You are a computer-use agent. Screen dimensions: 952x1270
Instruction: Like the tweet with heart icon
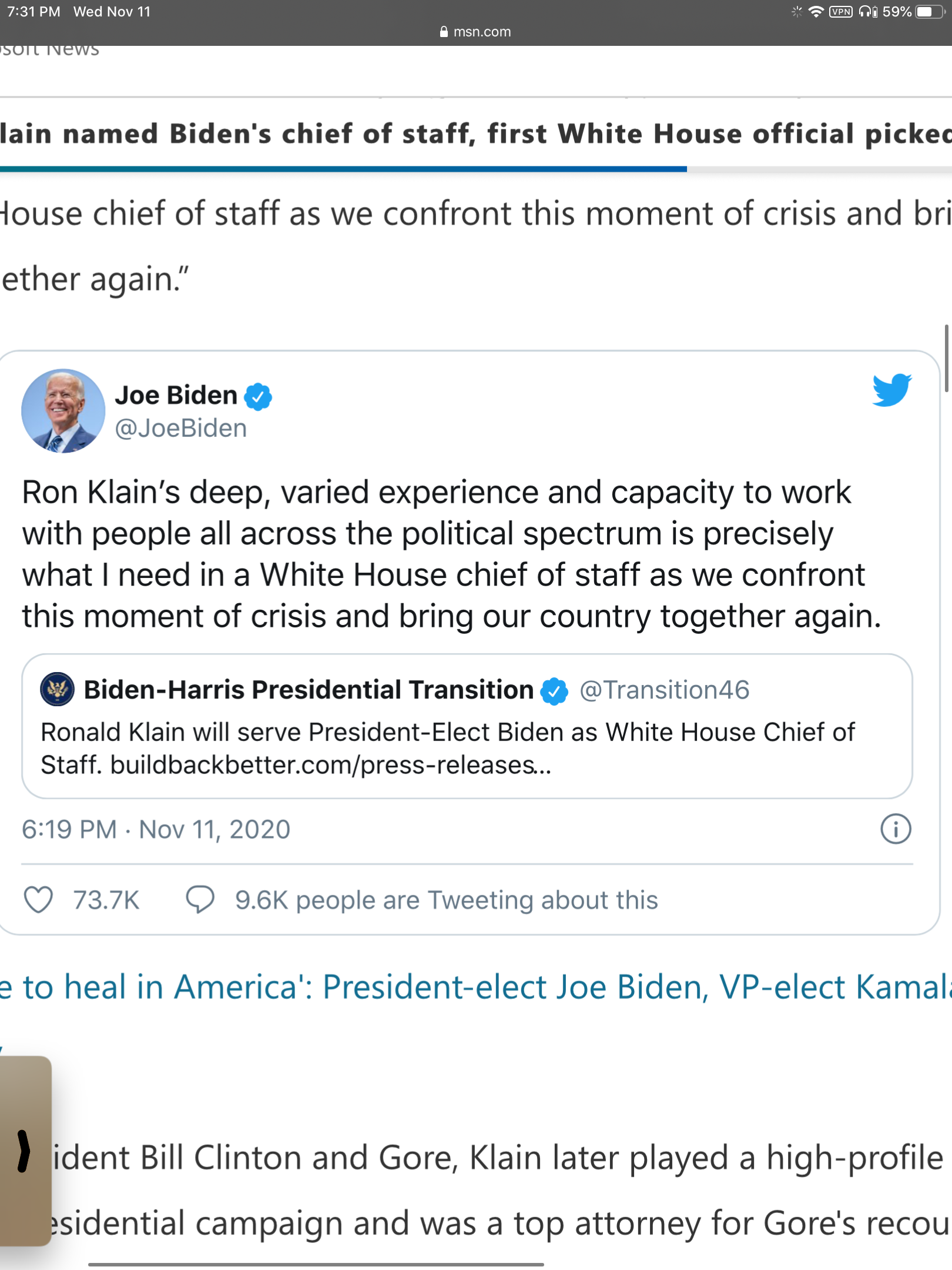[x=38, y=900]
